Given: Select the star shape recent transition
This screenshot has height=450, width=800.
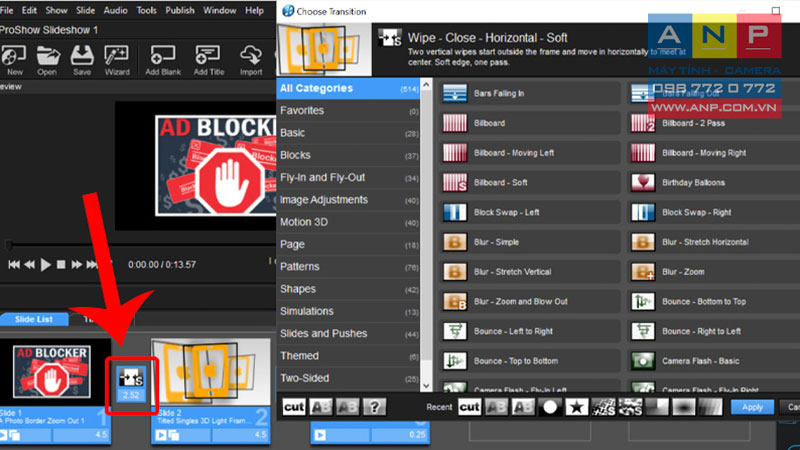Looking at the screenshot, I should click(x=577, y=407).
